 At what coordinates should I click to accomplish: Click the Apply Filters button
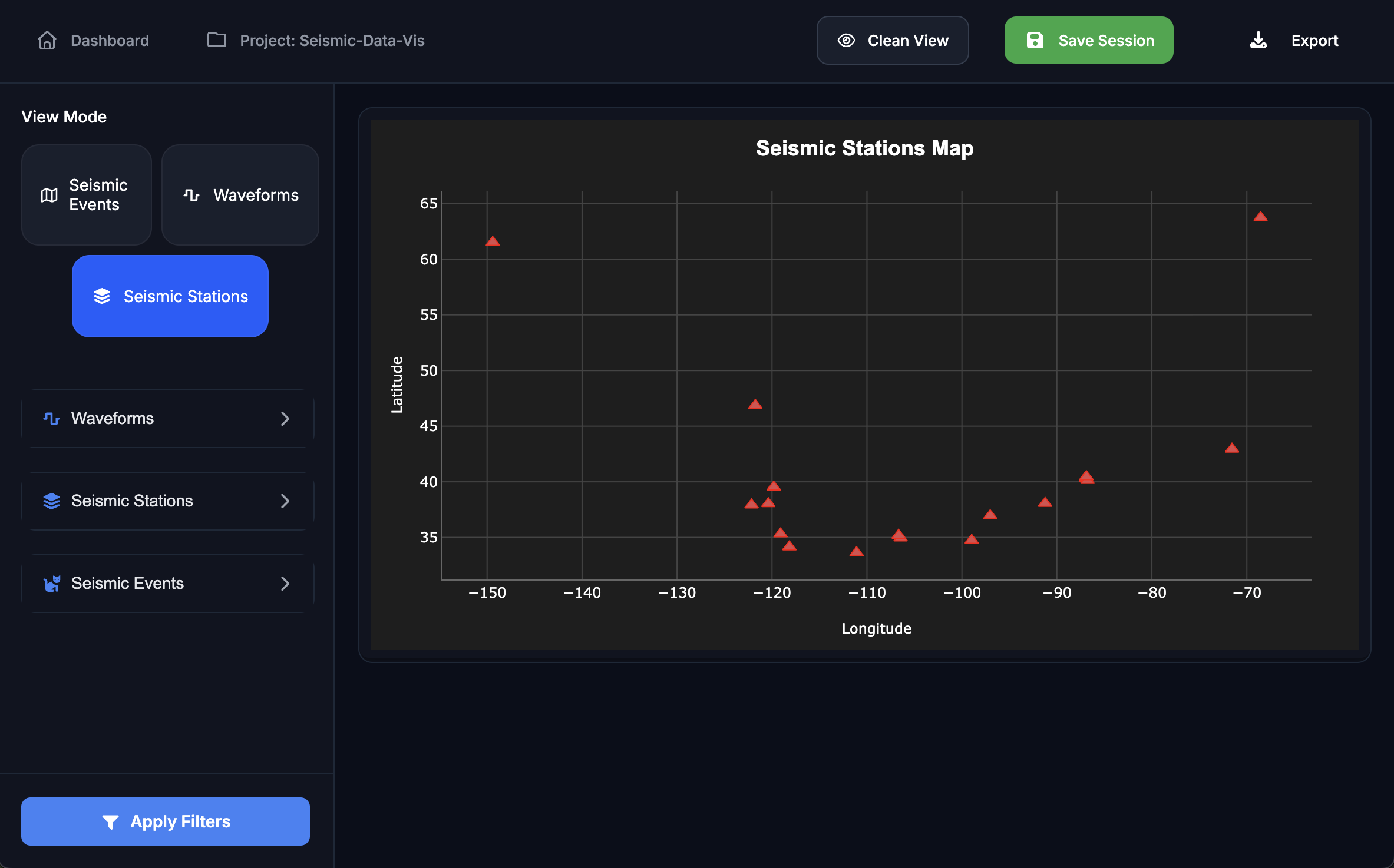click(166, 821)
